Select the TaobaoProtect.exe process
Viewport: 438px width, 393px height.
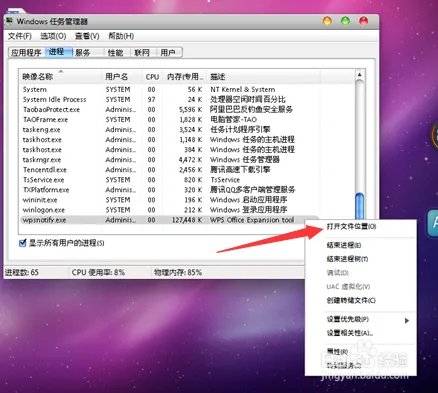(170, 109)
